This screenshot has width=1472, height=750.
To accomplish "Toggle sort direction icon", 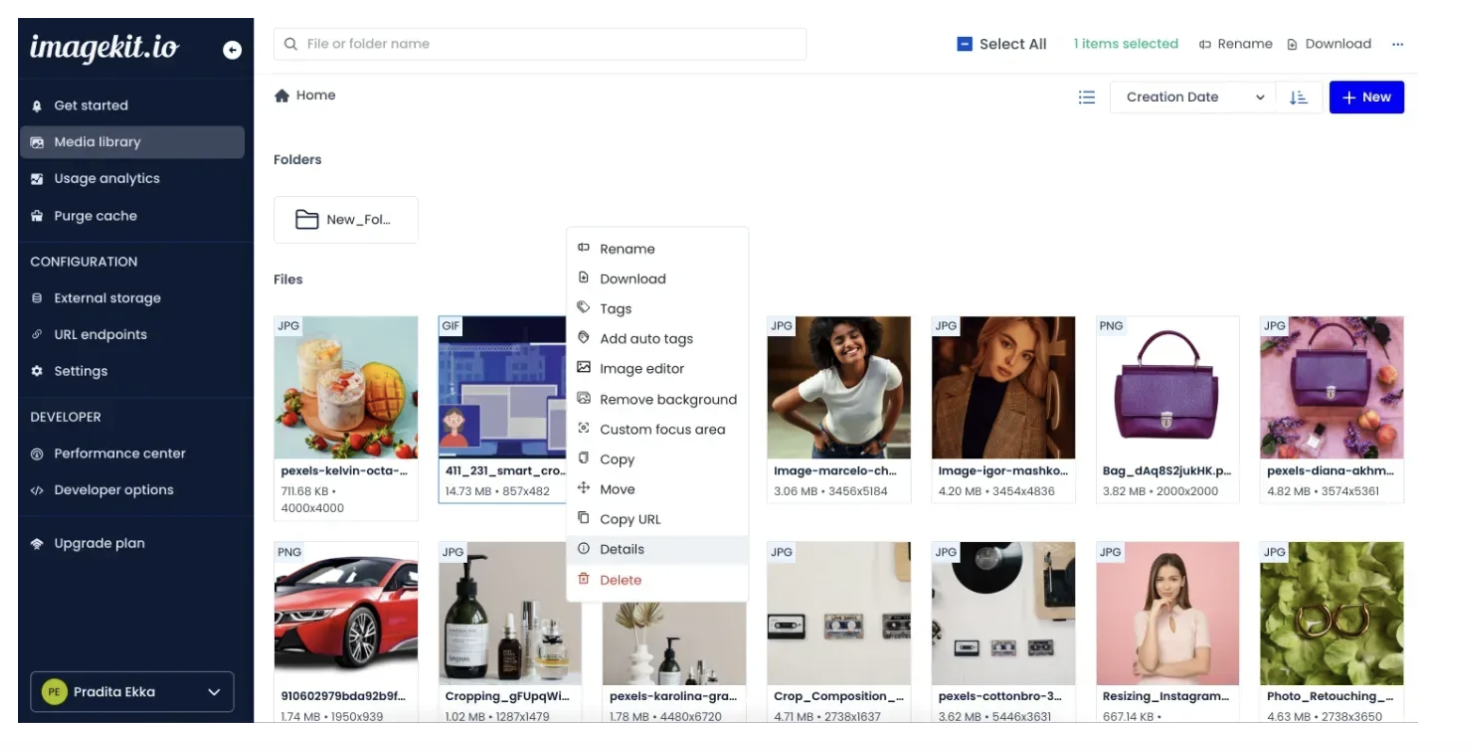I will click(1298, 97).
